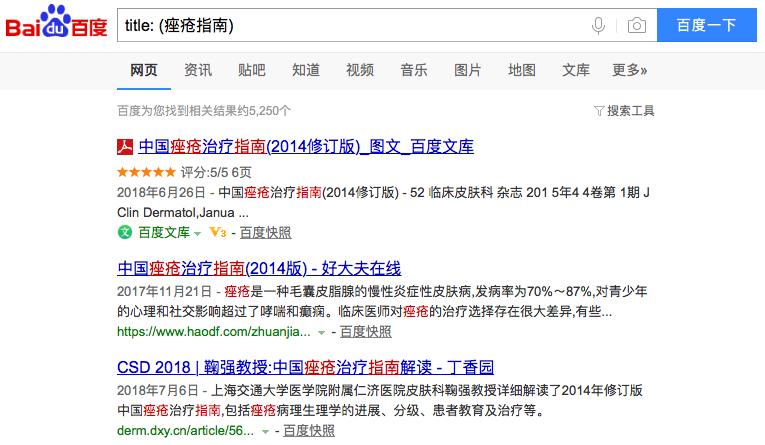
Task: Open CSD 2018 鞠强教授 丁香园 result
Action: [x=305, y=367]
